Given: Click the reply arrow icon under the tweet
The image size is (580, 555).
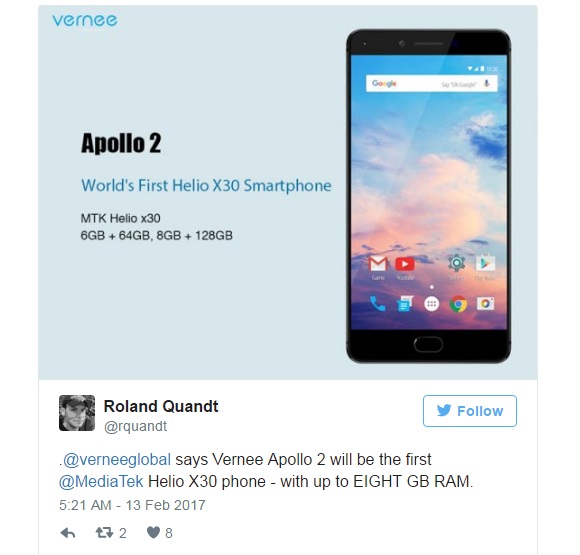Looking at the screenshot, I should 68,533.
